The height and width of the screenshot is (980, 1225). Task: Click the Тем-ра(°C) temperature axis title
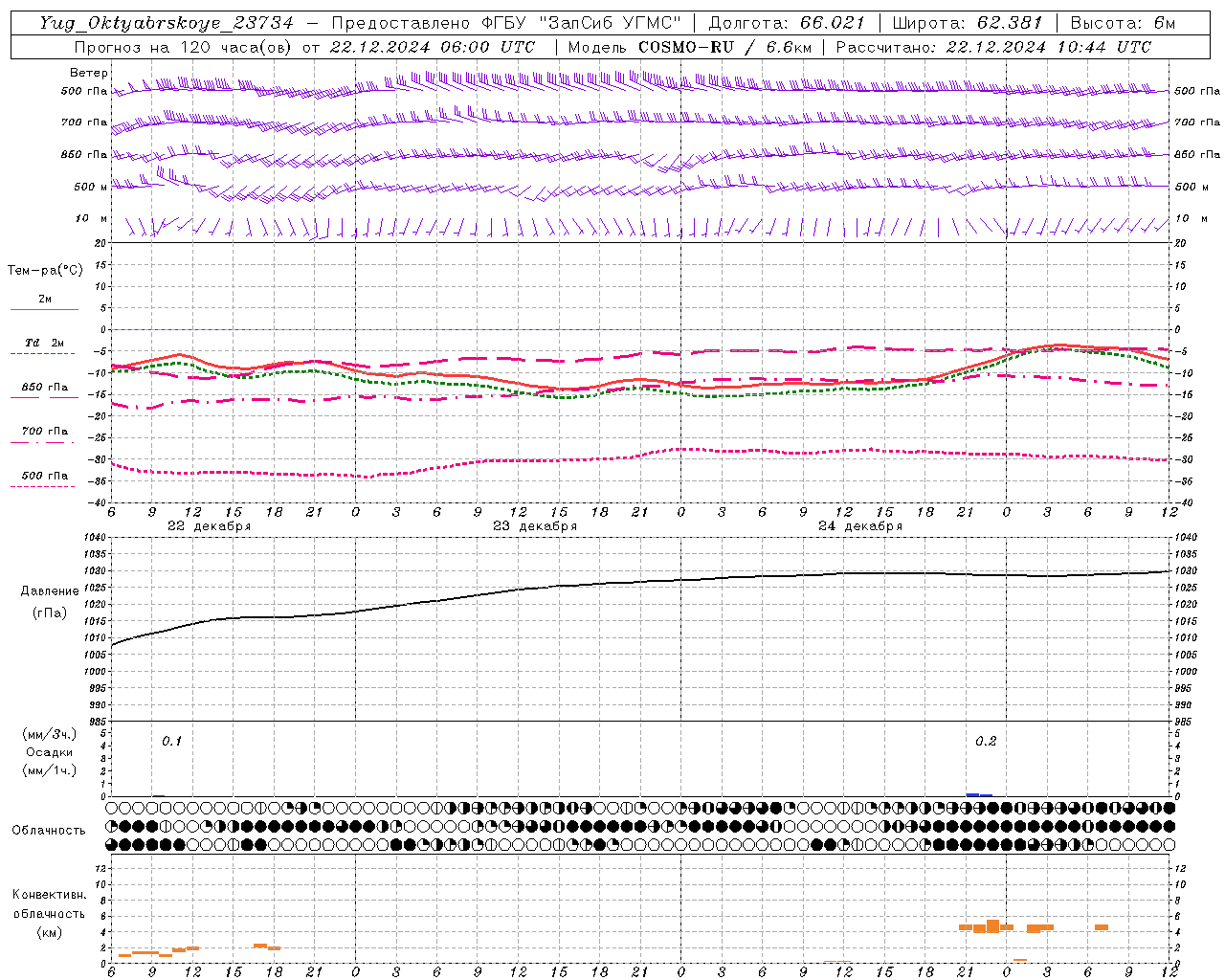(x=45, y=271)
